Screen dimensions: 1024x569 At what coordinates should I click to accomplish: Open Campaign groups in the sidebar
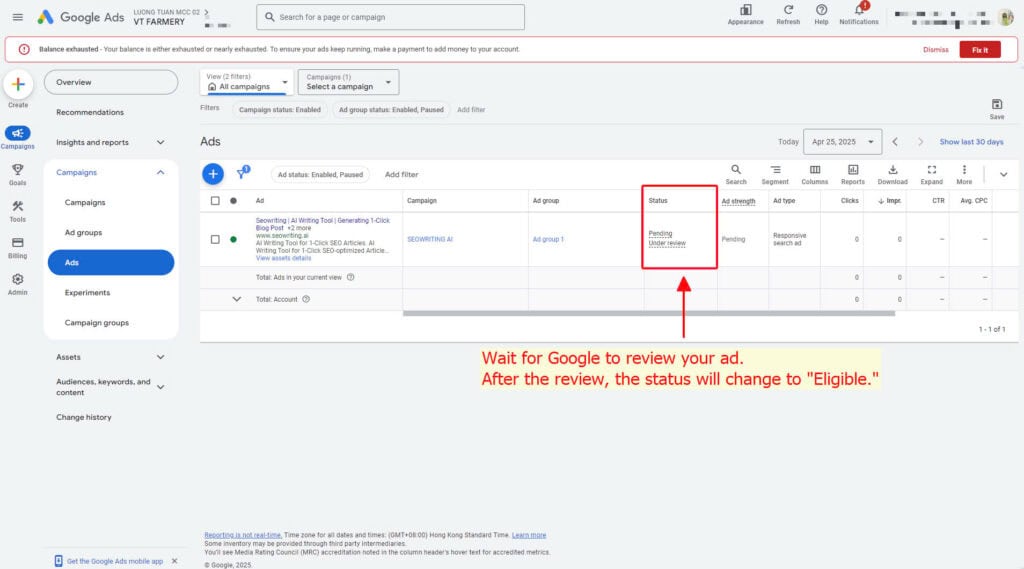pos(97,323)
